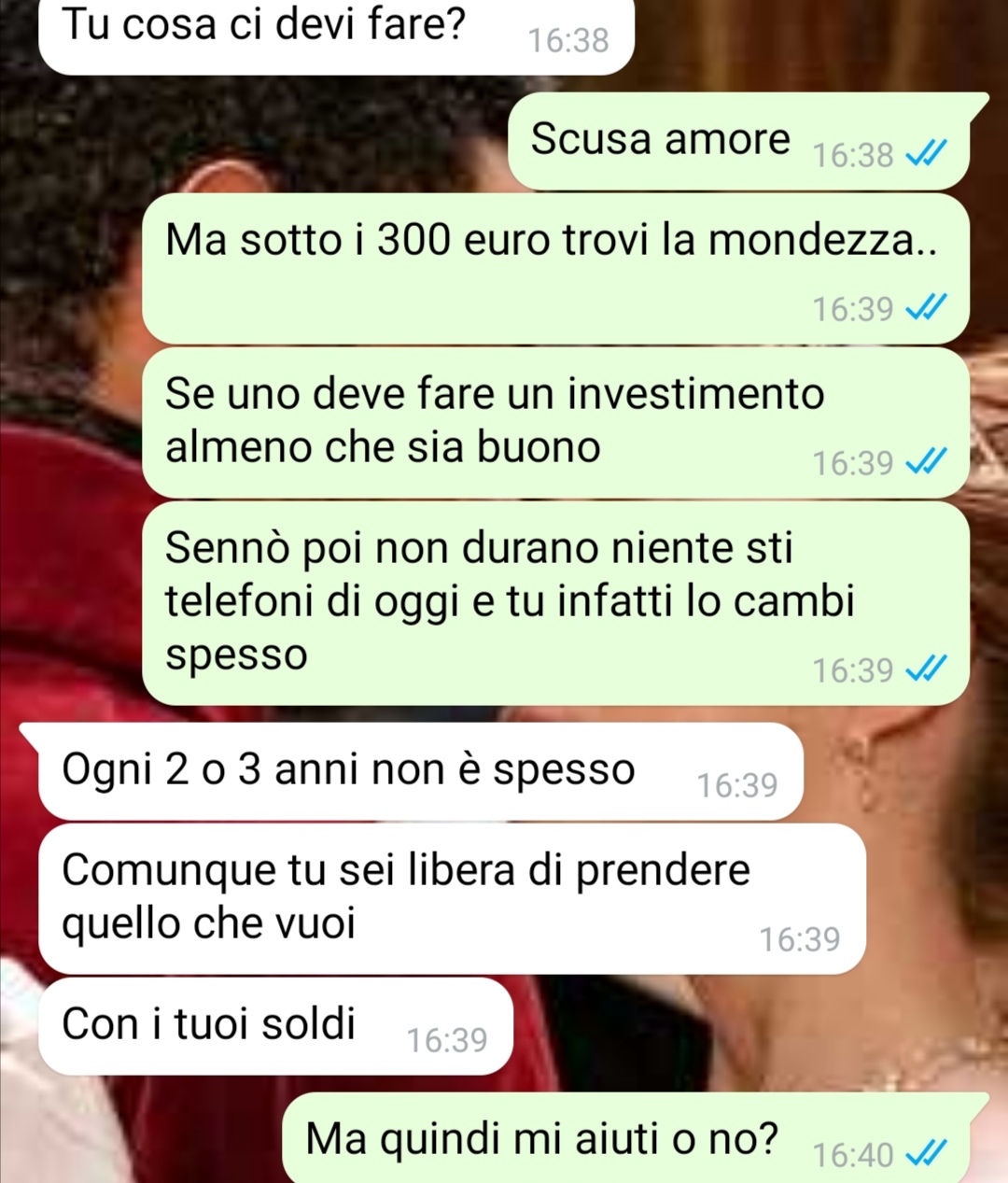Viewport: 1008px width, 1183px height.
Task: Tap read ticks on the investimento message
Action: [928, 461]
